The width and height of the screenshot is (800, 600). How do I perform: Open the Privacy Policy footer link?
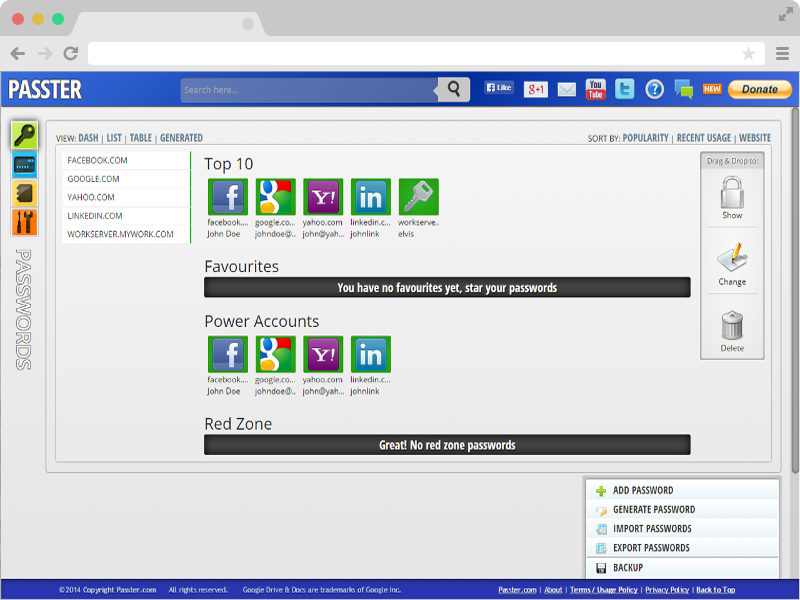[x=667, y=590]
